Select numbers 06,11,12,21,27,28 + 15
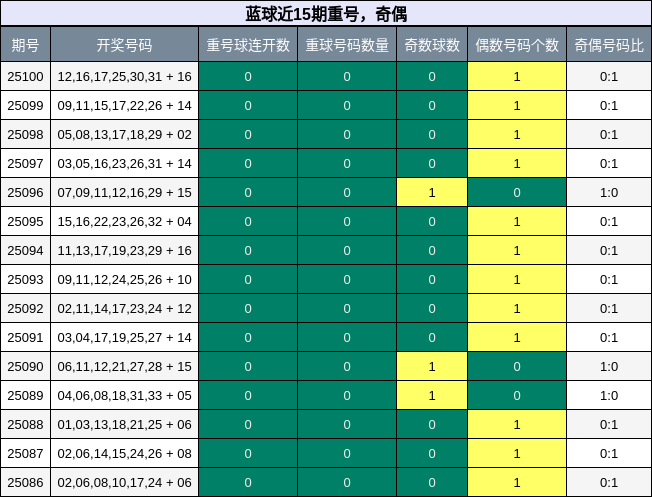This screenshot has height=497, width=652. click(124, 366)
